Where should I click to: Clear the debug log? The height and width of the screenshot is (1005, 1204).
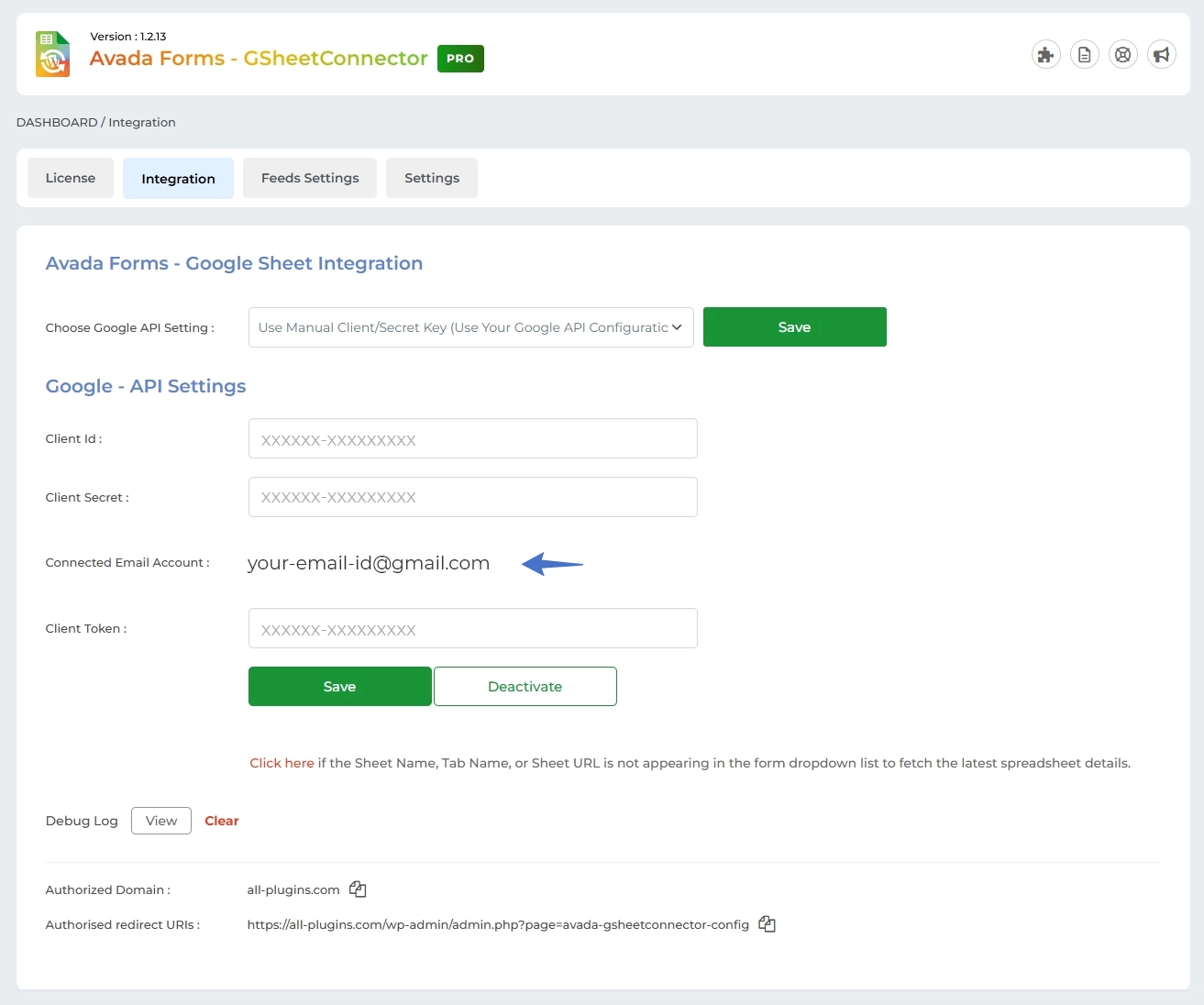(221, 821)
